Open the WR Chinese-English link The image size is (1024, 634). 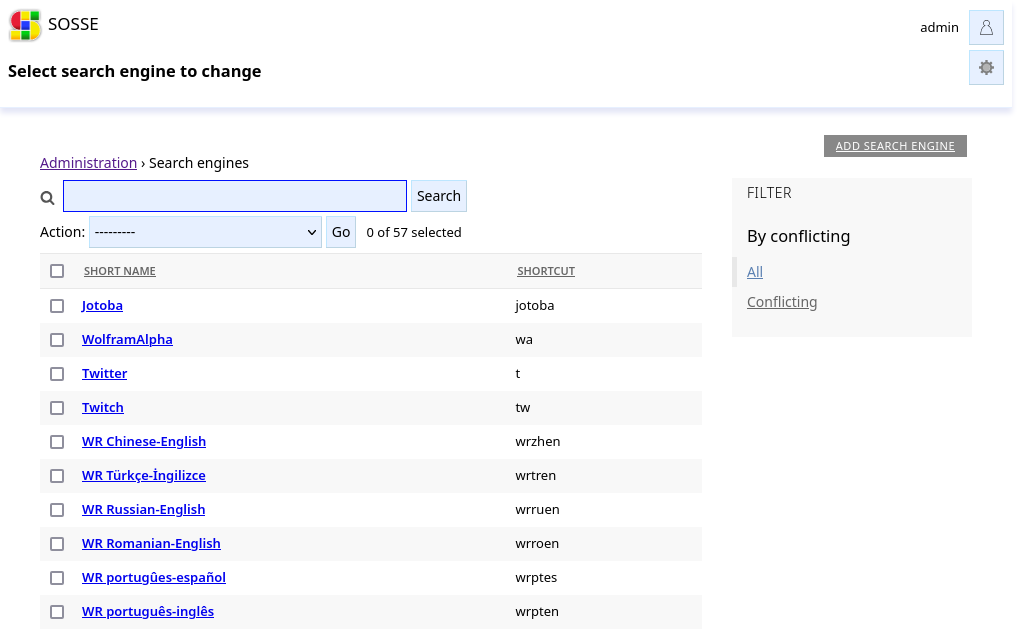pos(144,441)
